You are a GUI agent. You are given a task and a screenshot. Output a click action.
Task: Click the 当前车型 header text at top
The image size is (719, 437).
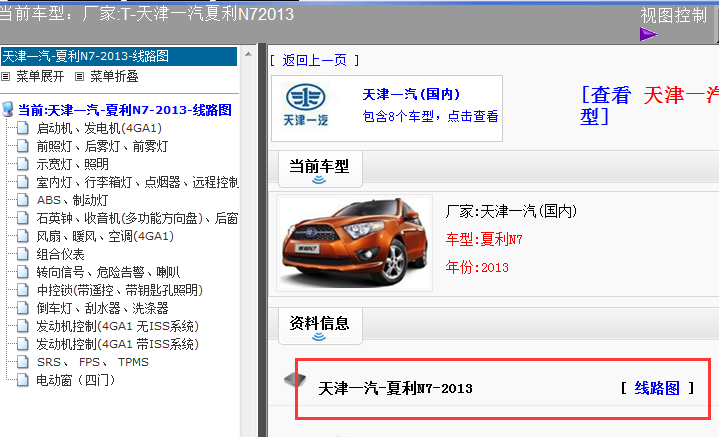point(147,14)
